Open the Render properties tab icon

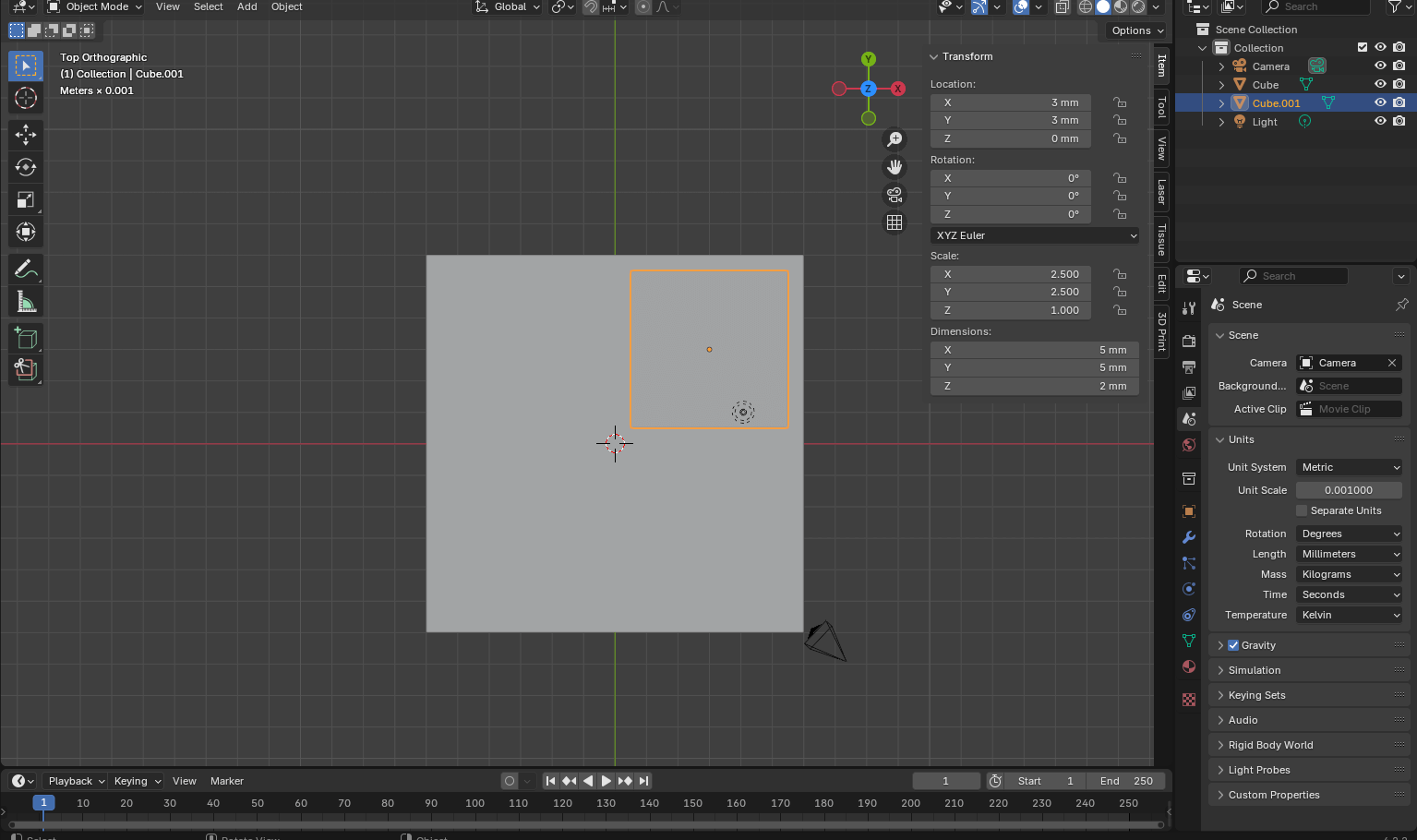[x=1189, y=341]
